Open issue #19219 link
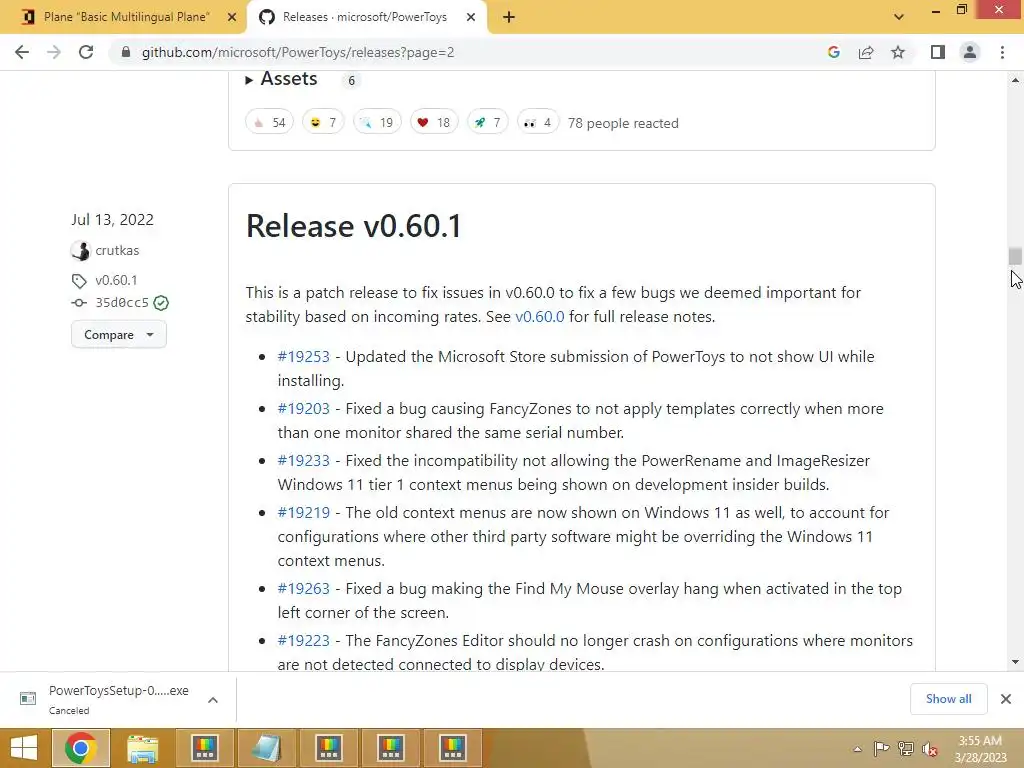Screen dimensions: 1024x768 (304, 513)
